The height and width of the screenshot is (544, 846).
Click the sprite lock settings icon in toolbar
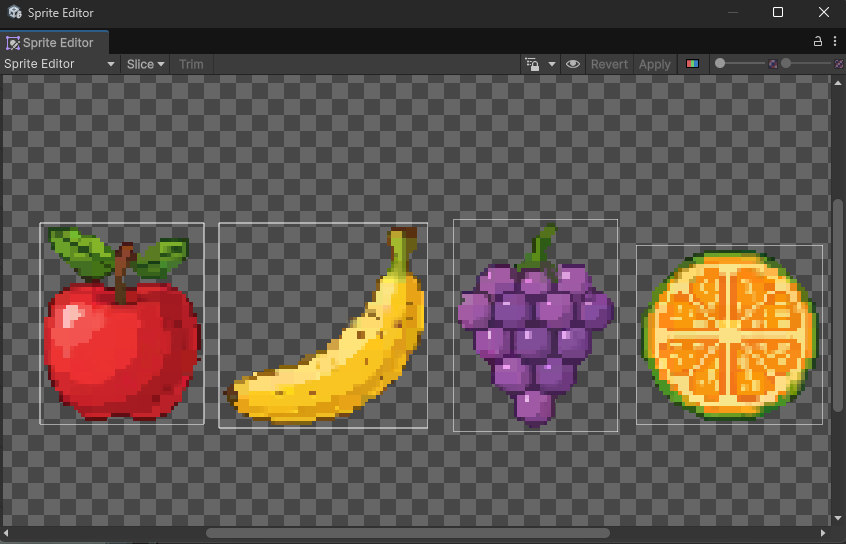tap(533, 64)
